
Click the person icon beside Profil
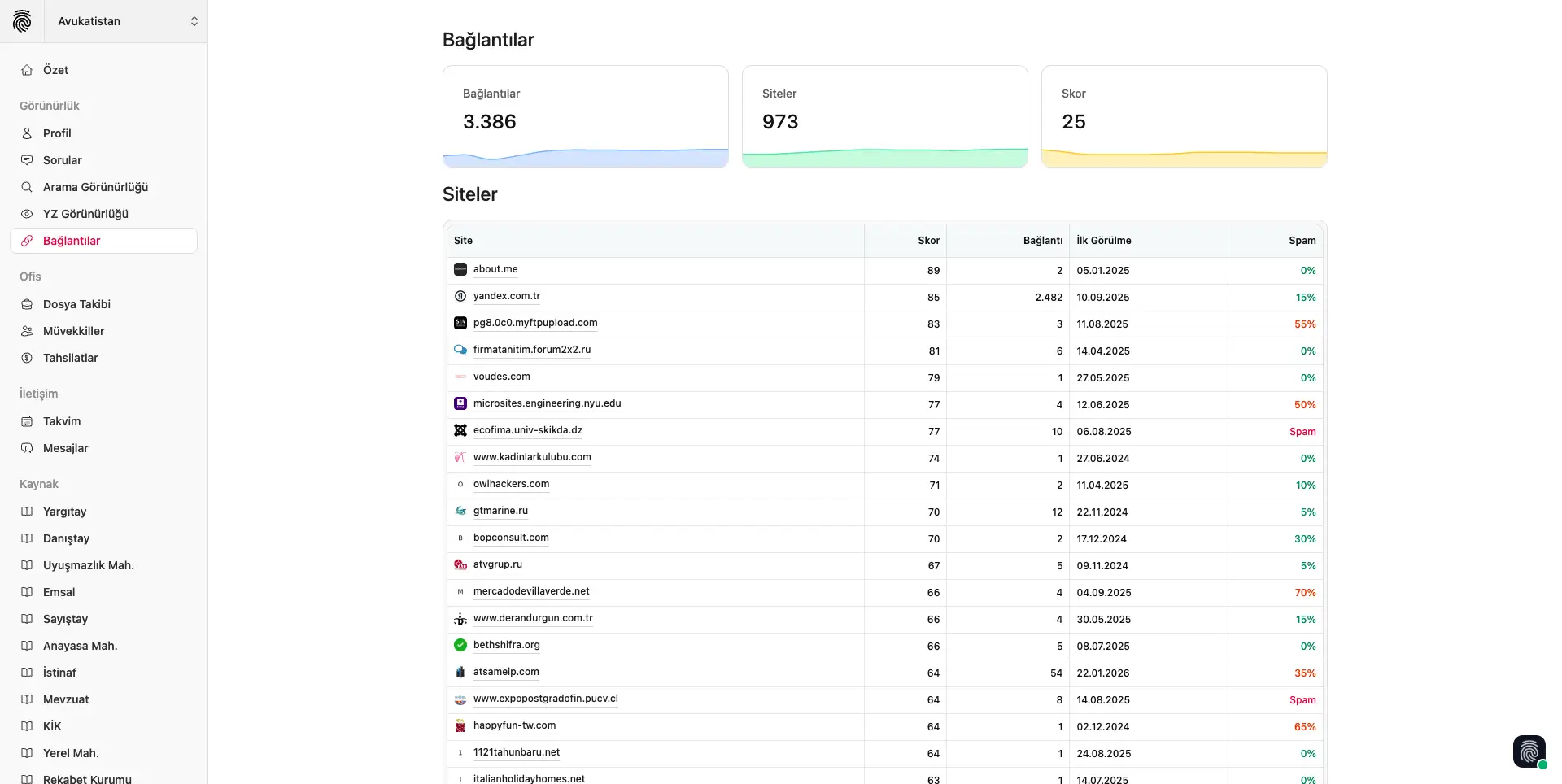[27, 133]
